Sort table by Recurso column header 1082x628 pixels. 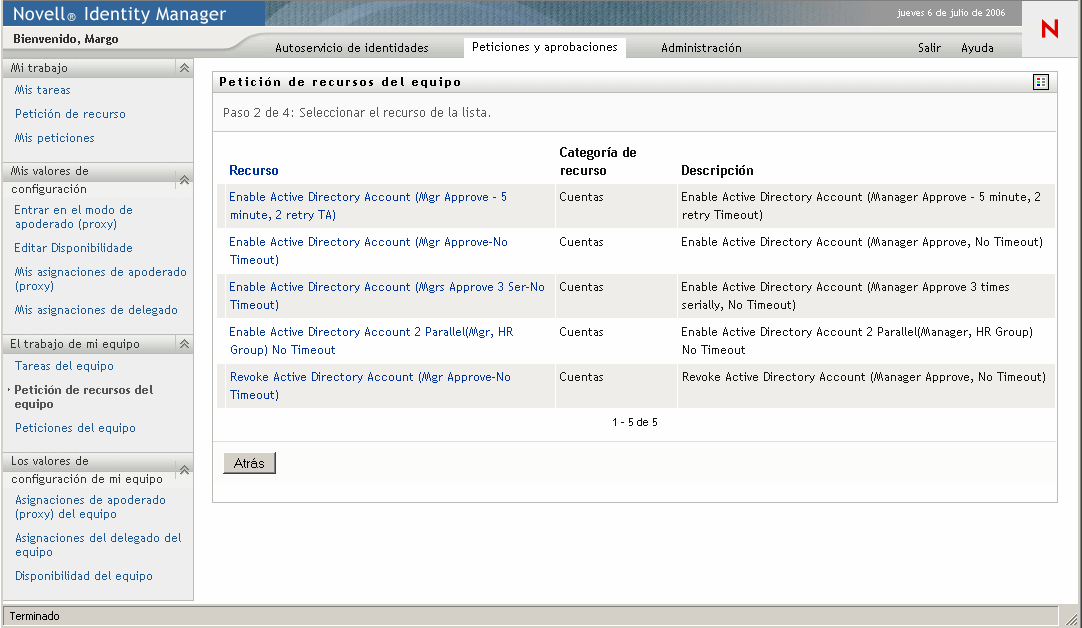coord(254,170)
